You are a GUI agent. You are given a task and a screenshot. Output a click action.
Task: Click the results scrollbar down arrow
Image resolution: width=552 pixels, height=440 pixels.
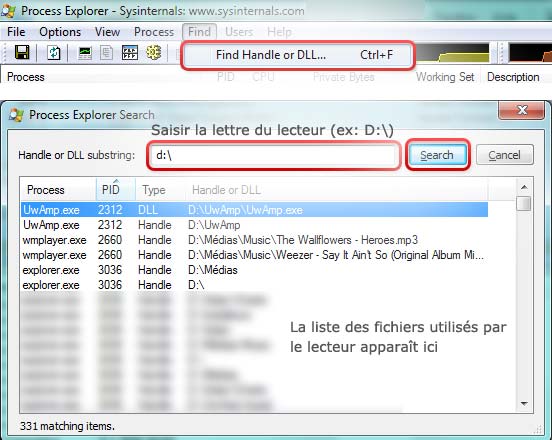[x=524, y=403]
